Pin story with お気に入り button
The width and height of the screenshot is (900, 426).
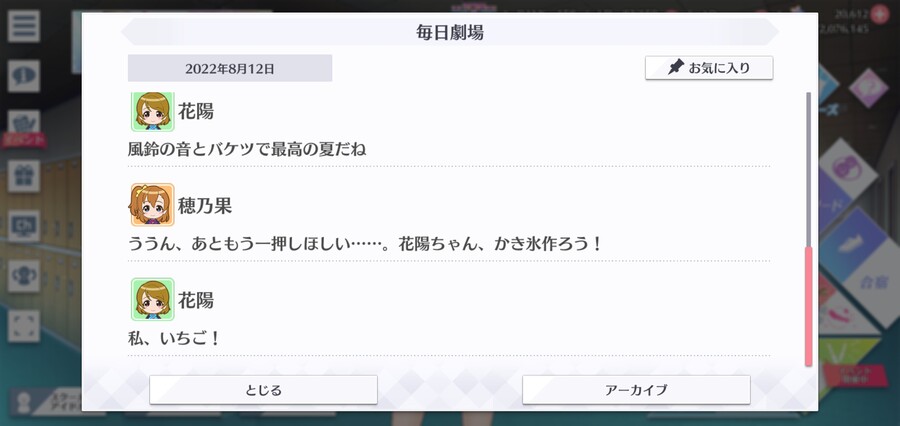tap(709, 68)
